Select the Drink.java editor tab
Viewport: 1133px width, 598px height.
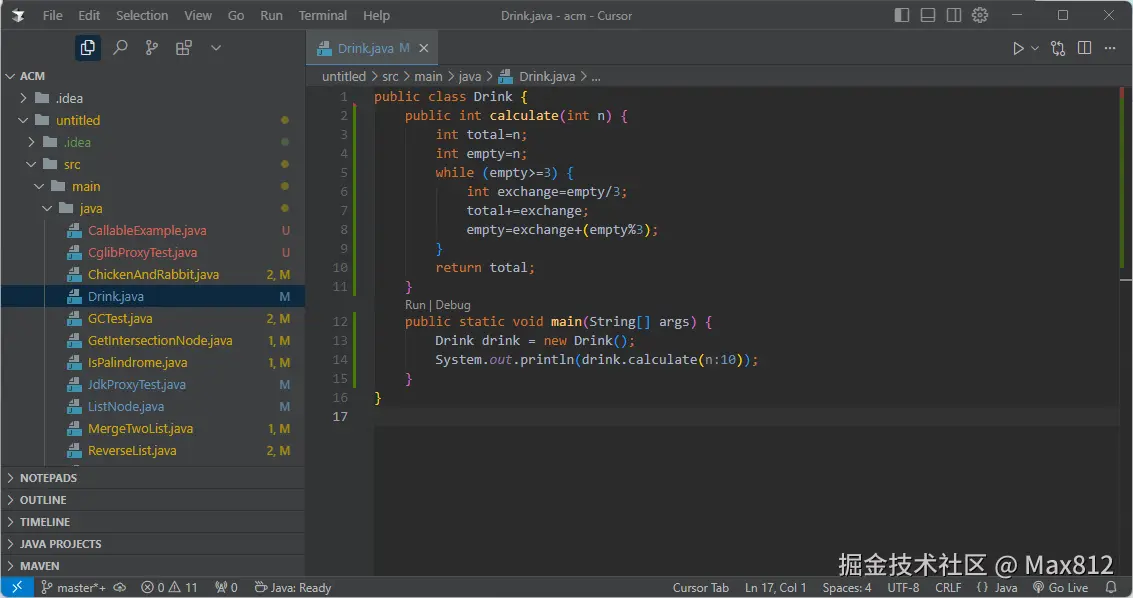click(366, 48)
